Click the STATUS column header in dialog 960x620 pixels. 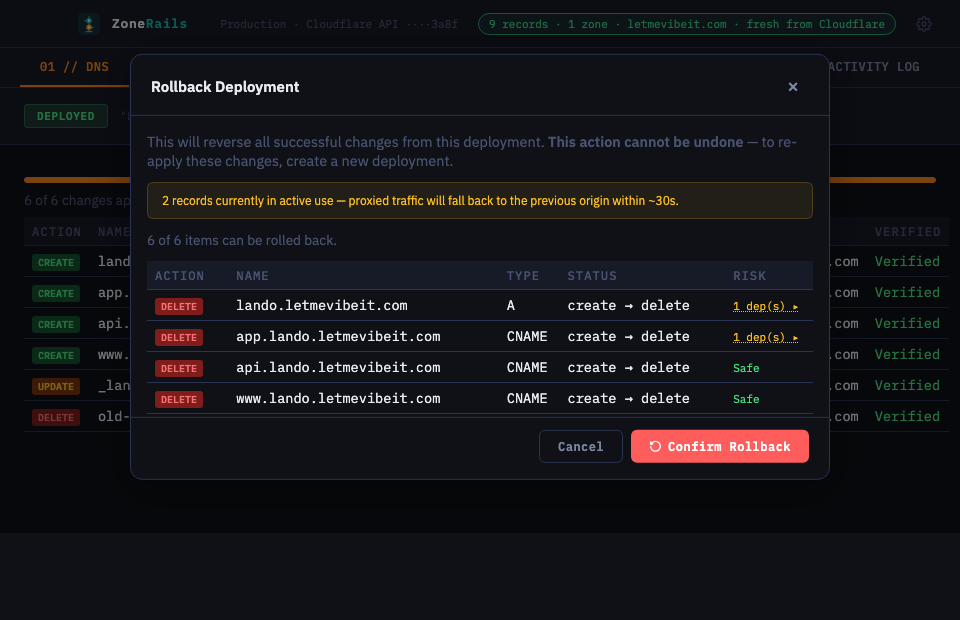point(592,276)
